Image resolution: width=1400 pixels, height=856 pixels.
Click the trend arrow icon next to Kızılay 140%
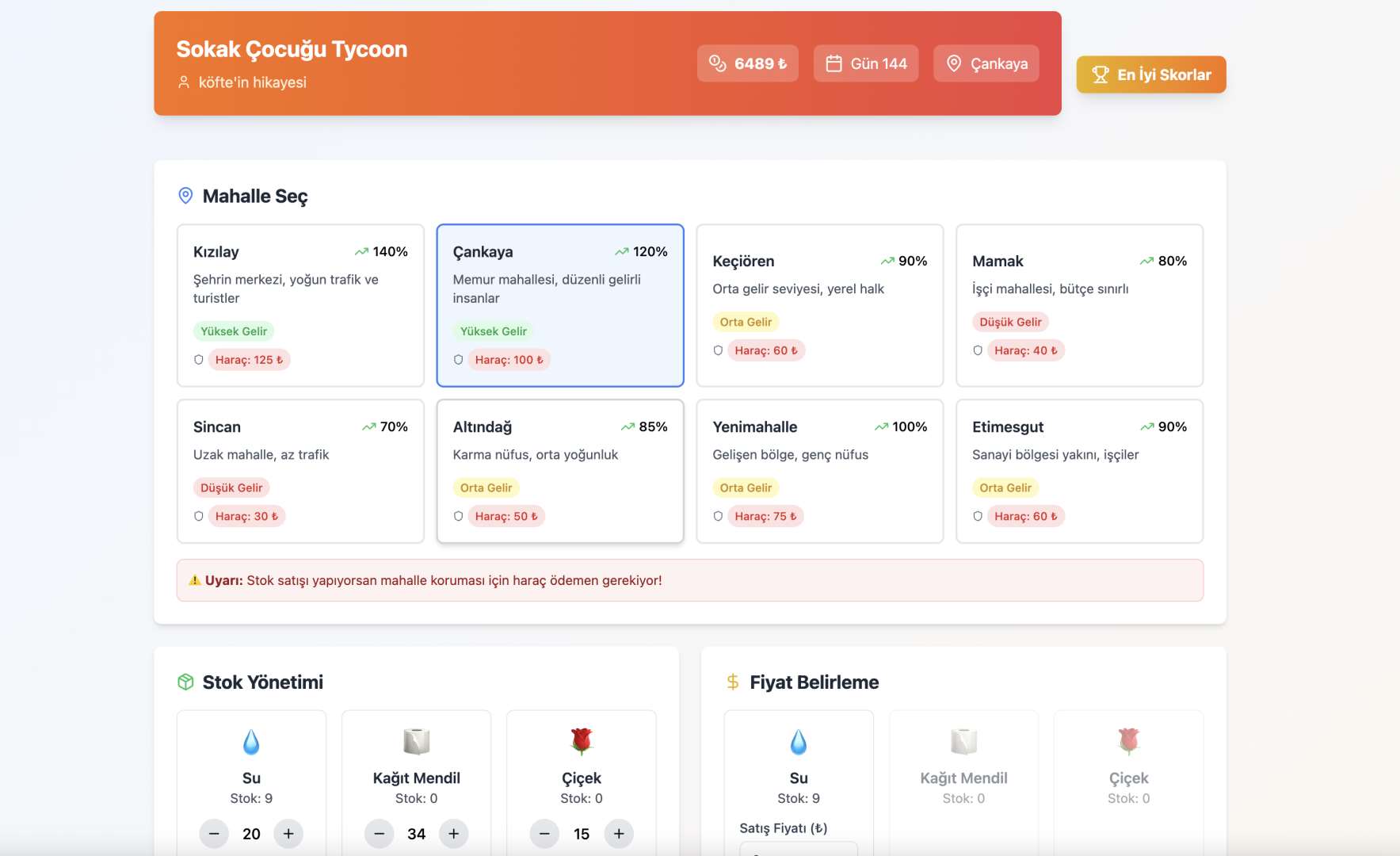click(361, 252)
